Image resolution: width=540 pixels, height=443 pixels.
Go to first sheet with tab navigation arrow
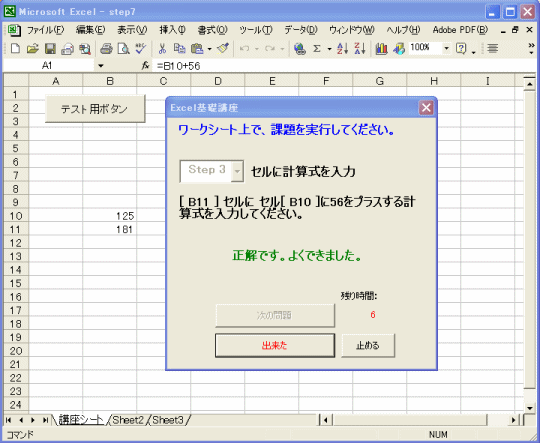[x=9, y=420]
